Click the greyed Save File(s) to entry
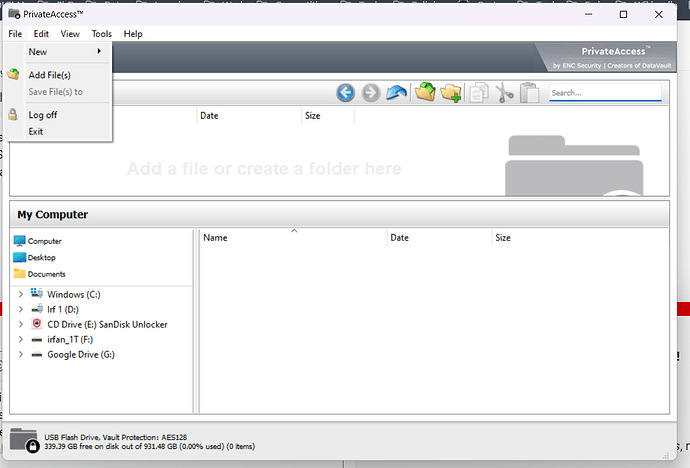Viewport: 690px width, 468px height. [x=57, y=92]
